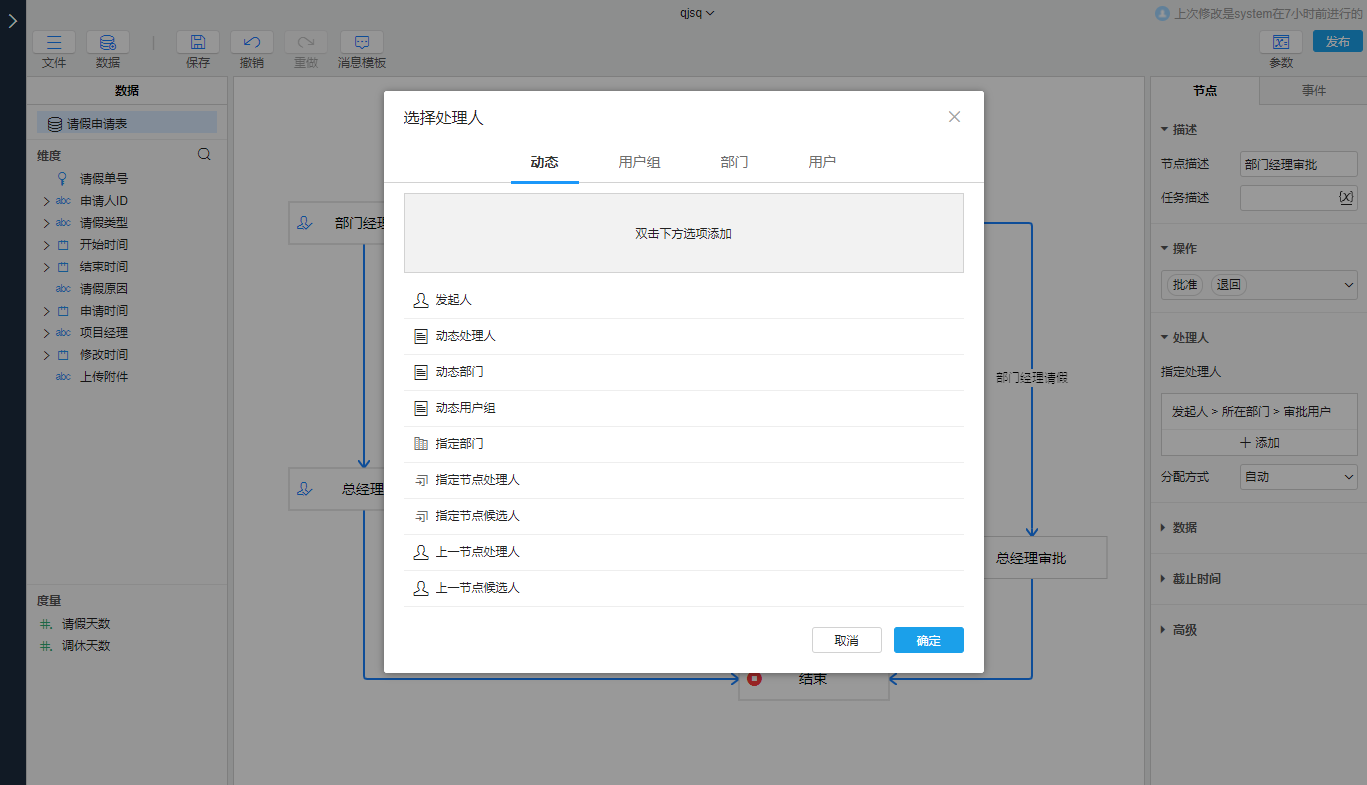The image size is (1367, 785).
Task: Click the 数据 toolbar icon
Action: tap(107, 42)
